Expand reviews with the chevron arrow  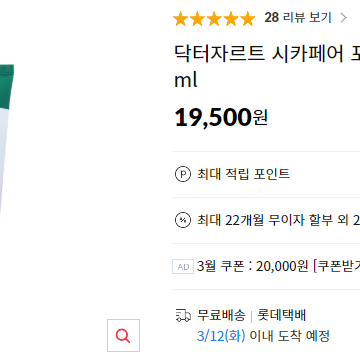tap(343, 18)
